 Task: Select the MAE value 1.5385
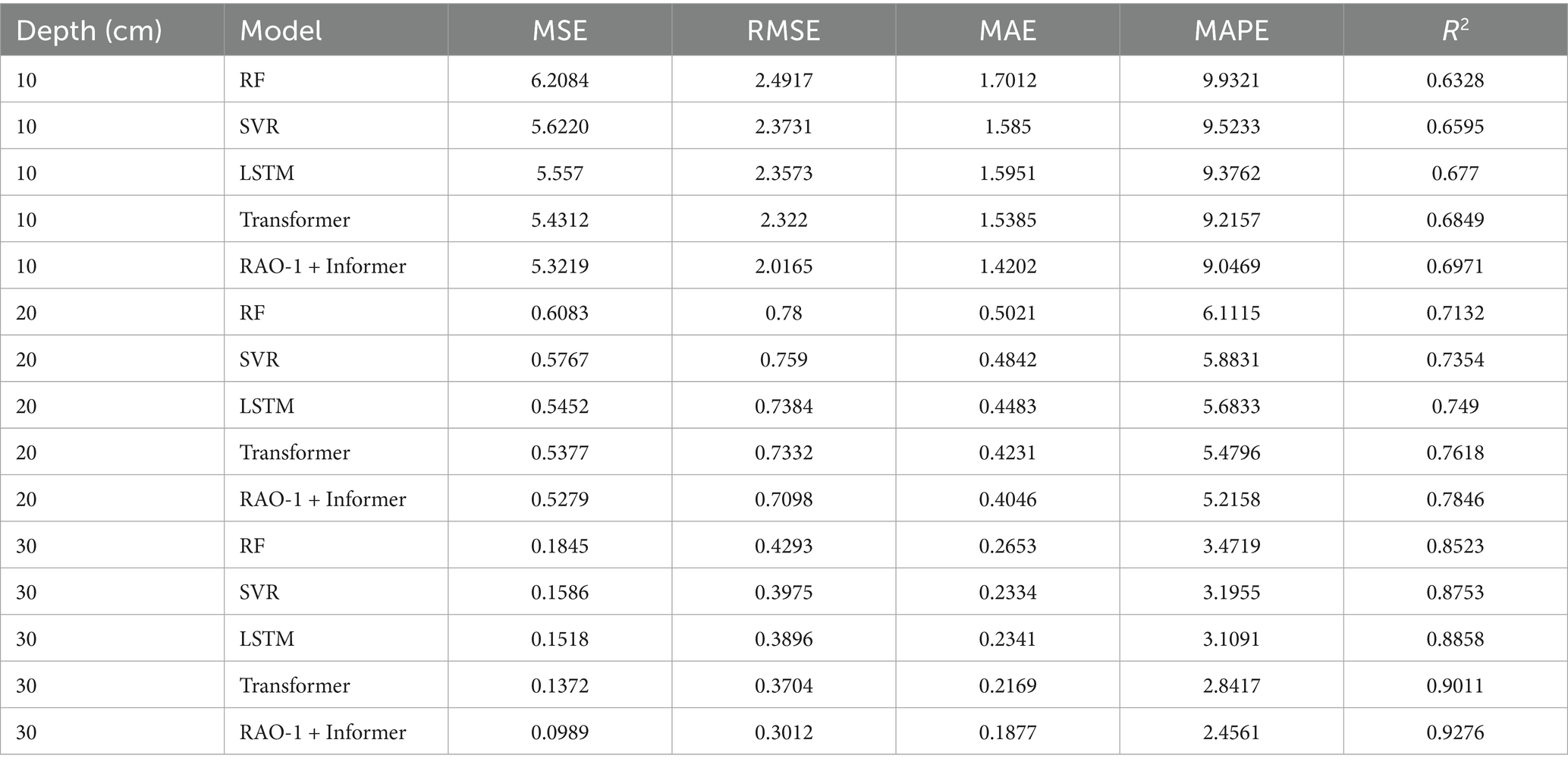1007,219
